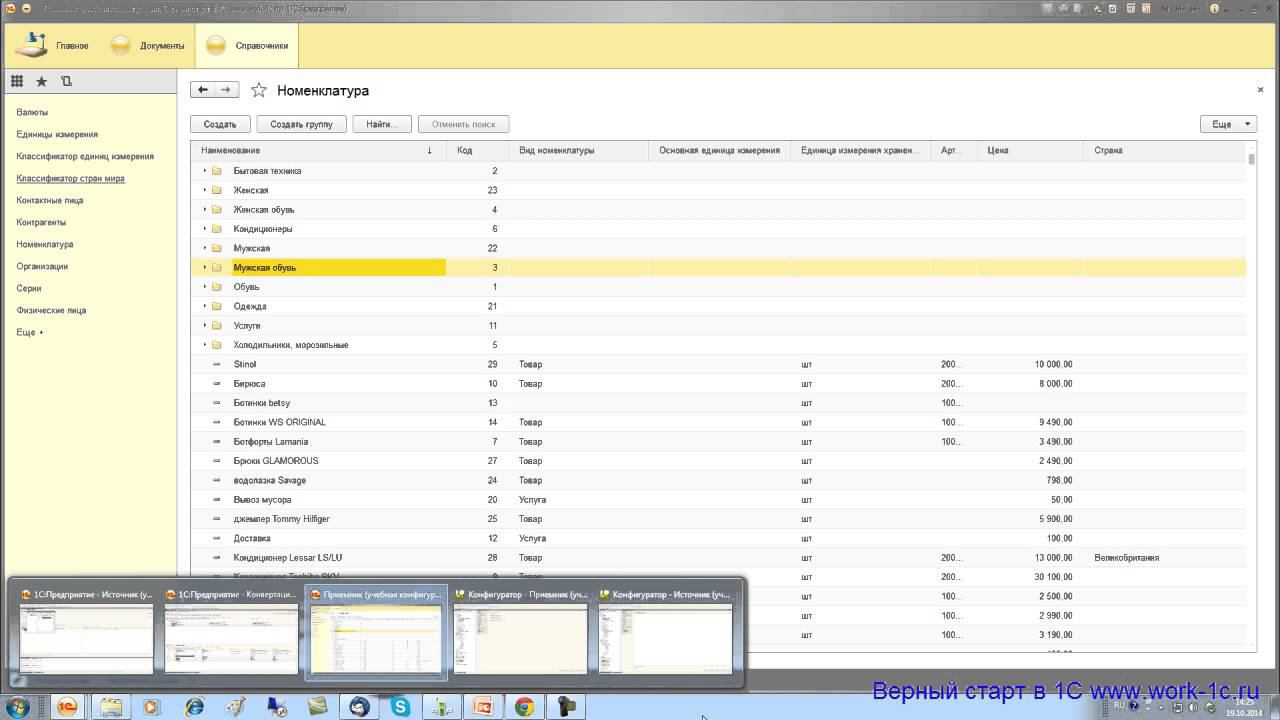
Task: Expand the Одежда group
Action: (x=205, y=306)
